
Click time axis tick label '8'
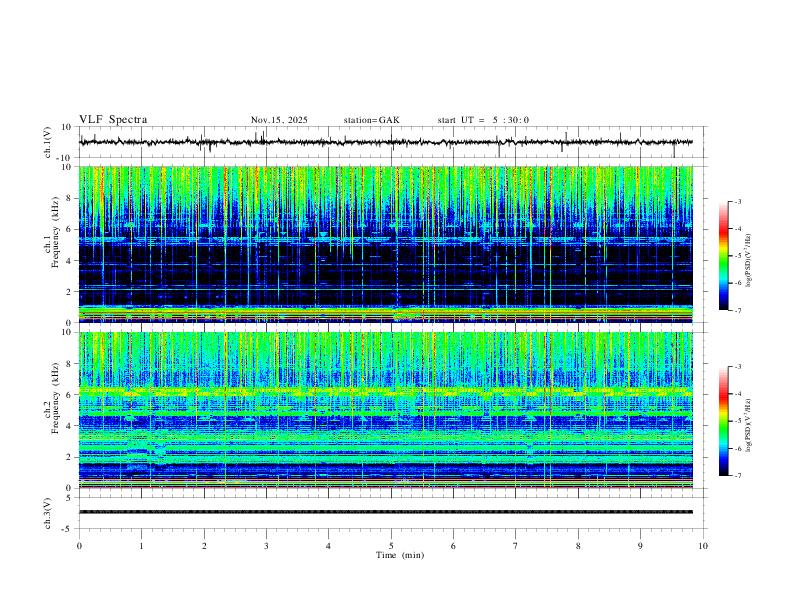578,546
